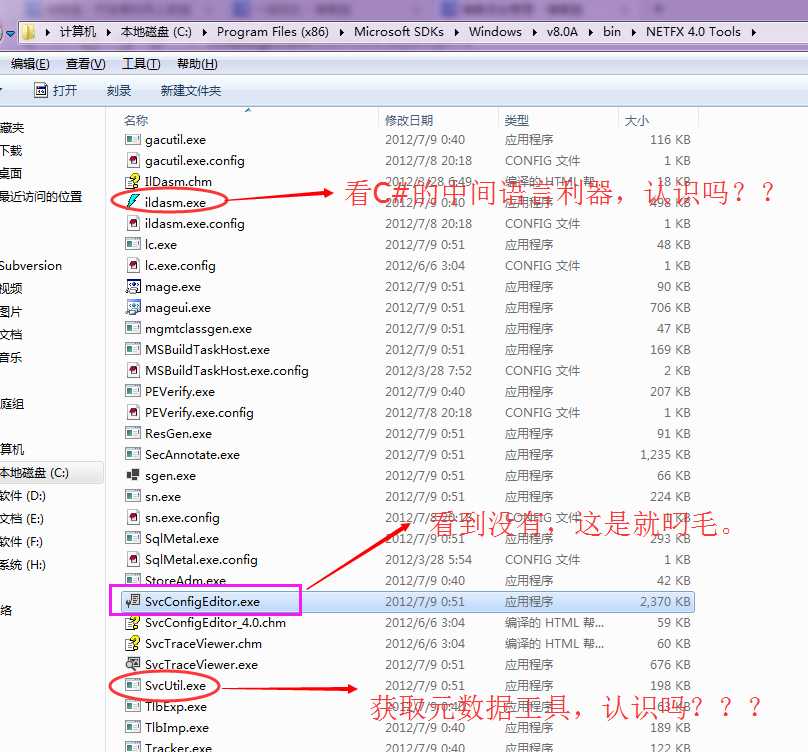The height and width of the screenshot is (752, 808).
Task: Expand the arrow after 计算机 in address bar
Action: [108, 32]
